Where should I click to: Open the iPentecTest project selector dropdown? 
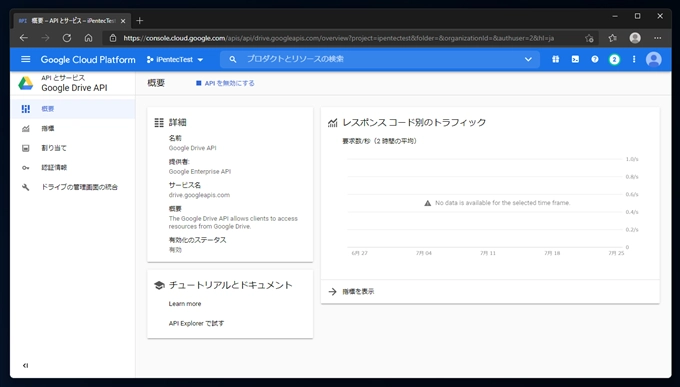175,59
